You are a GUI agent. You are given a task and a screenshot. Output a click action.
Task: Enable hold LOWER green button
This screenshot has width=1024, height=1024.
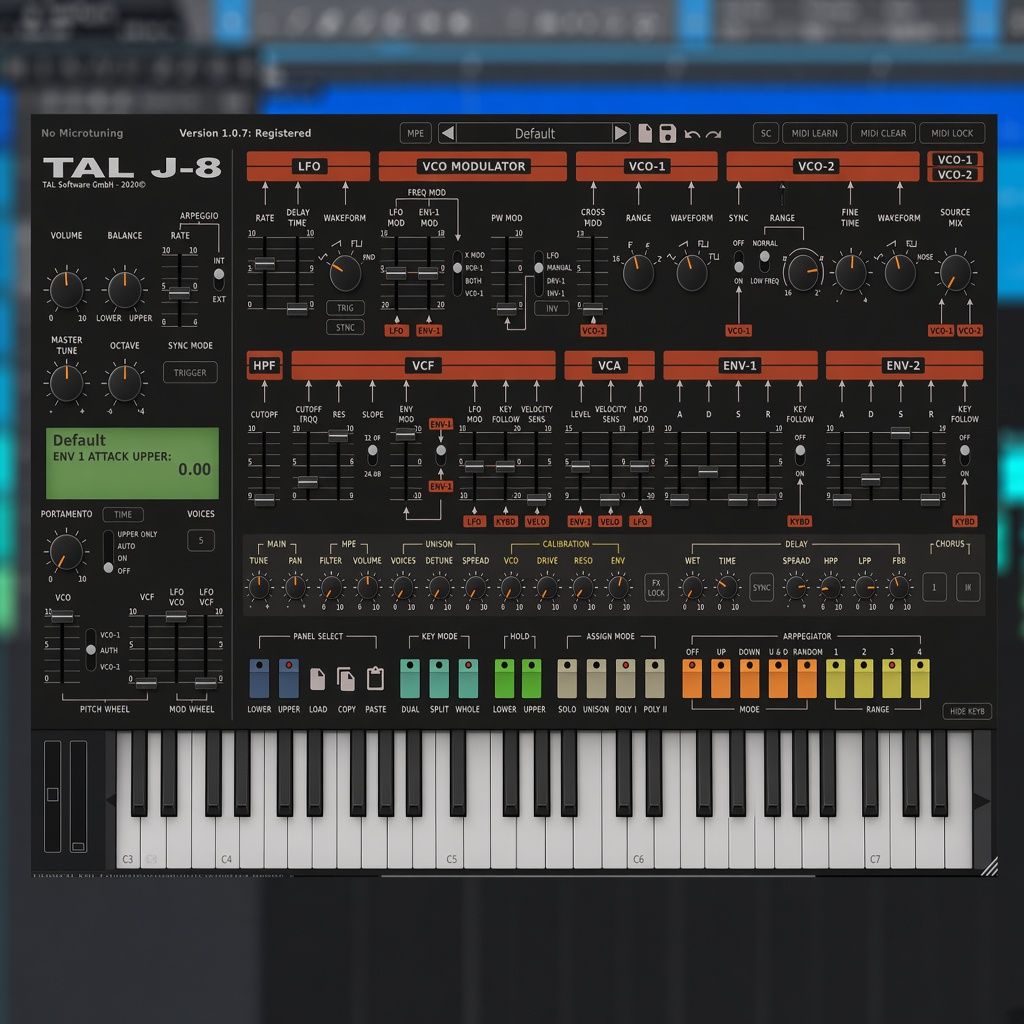tap(504, 679)
